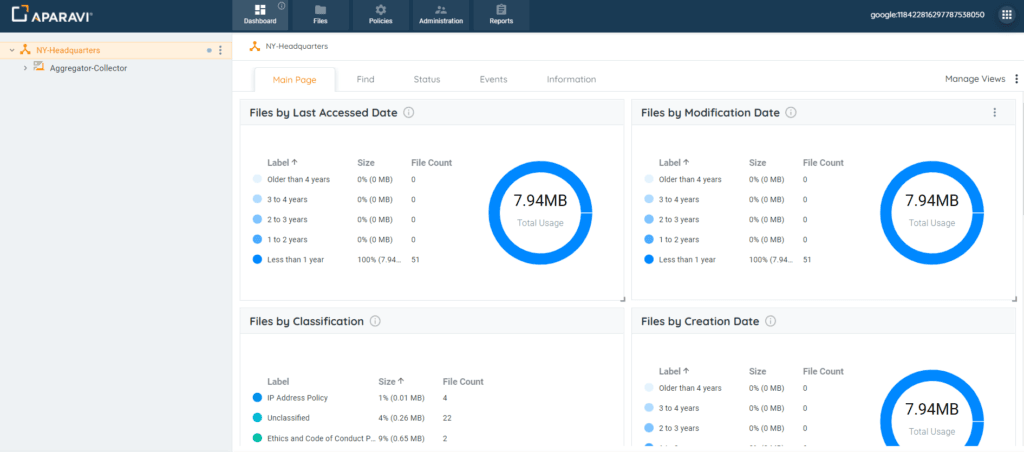Open the apps grid menu icon
This screenshot has width=1024, height=452.
pos(1006,15)
